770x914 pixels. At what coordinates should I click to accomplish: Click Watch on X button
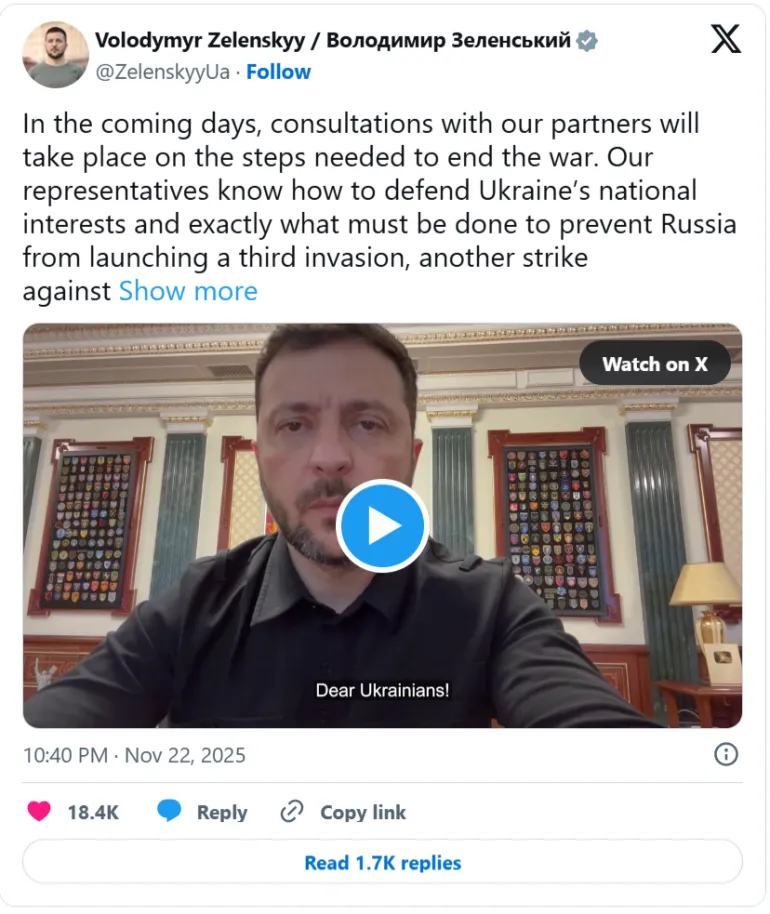tap(655, 364)
